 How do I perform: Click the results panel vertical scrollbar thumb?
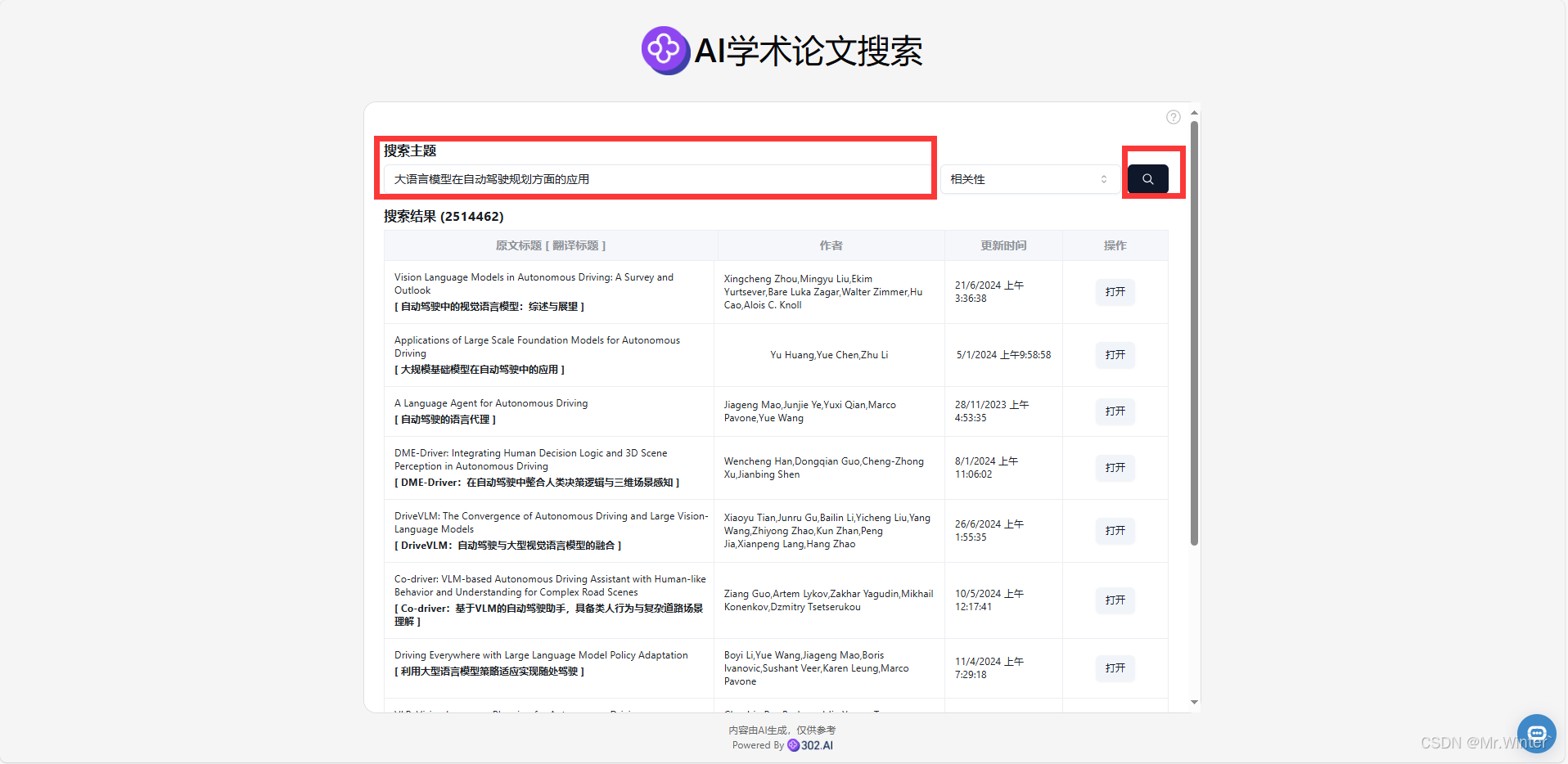click(x=1194, y=327)
